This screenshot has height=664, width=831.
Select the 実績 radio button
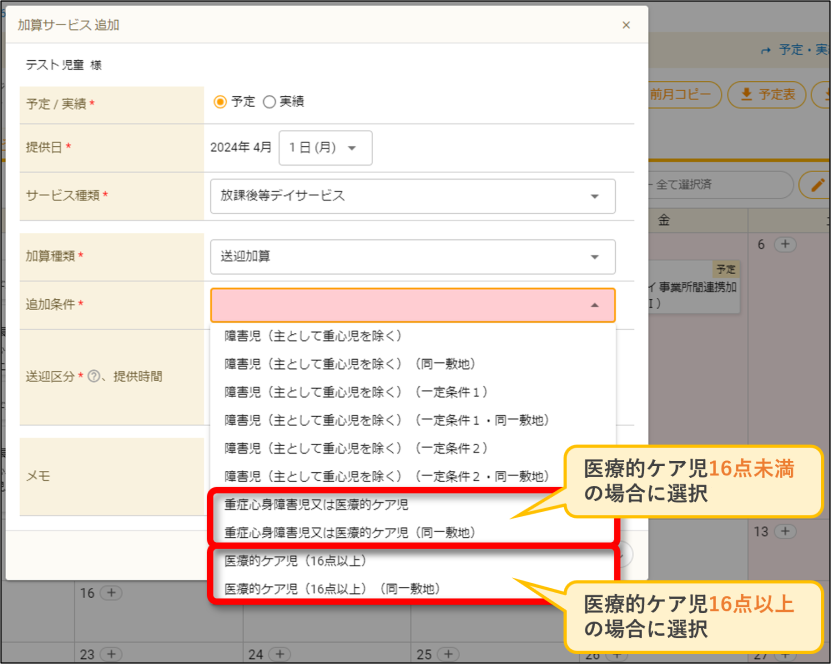[269, 102]
